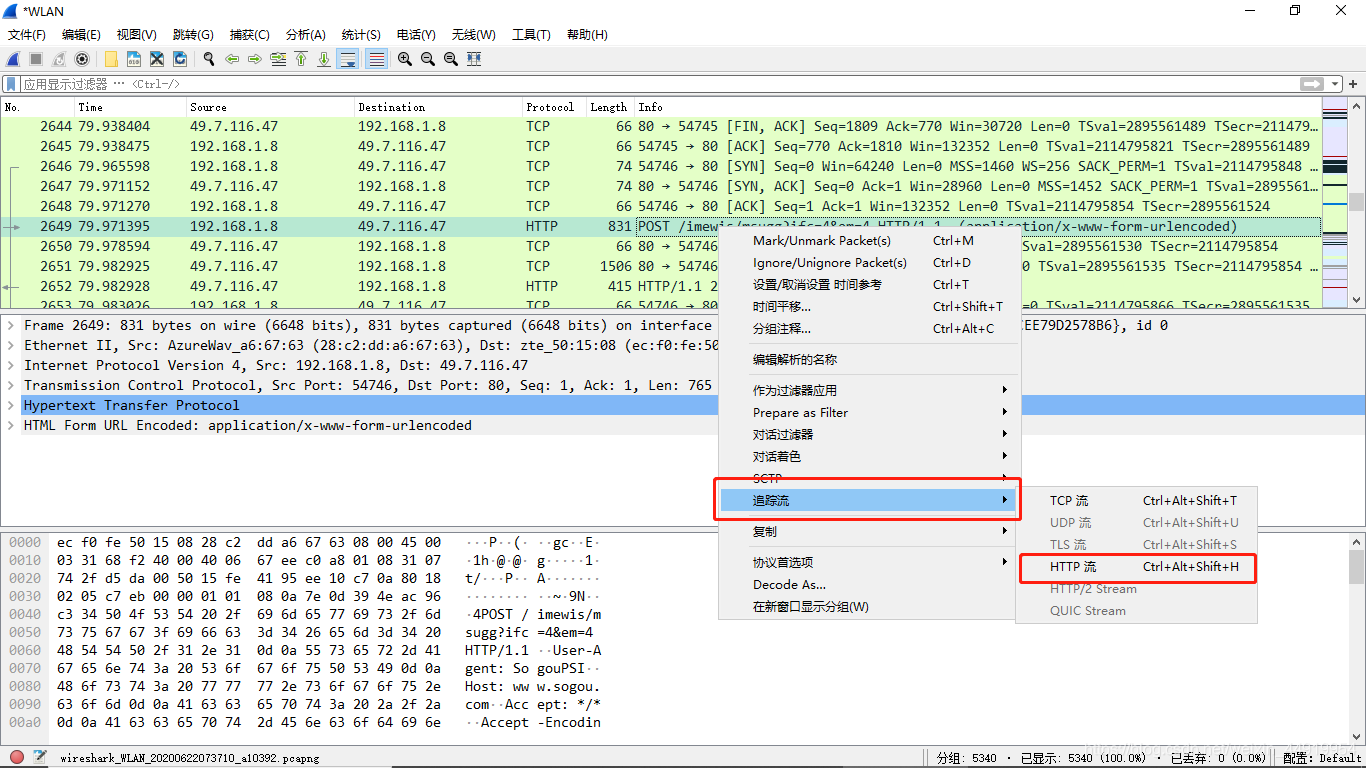Open 视图(V) menu
Screen dimensions: 1366x768
[x=136, y=35]
